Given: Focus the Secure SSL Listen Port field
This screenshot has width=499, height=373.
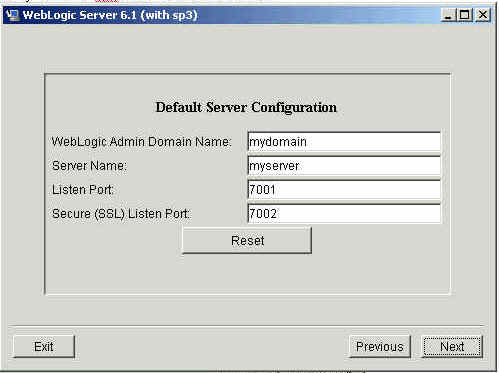Looking at the screenshot, I should tap(344, 214).
